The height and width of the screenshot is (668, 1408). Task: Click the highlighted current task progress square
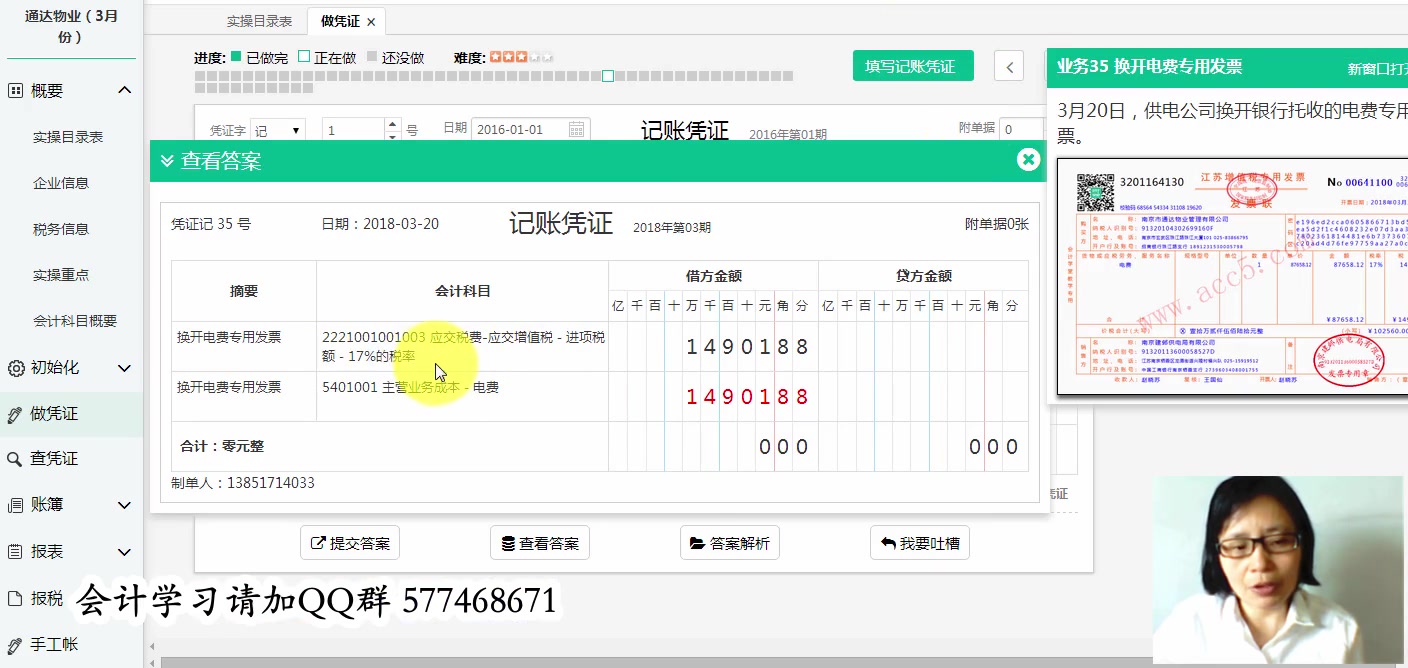coord(607,75)
